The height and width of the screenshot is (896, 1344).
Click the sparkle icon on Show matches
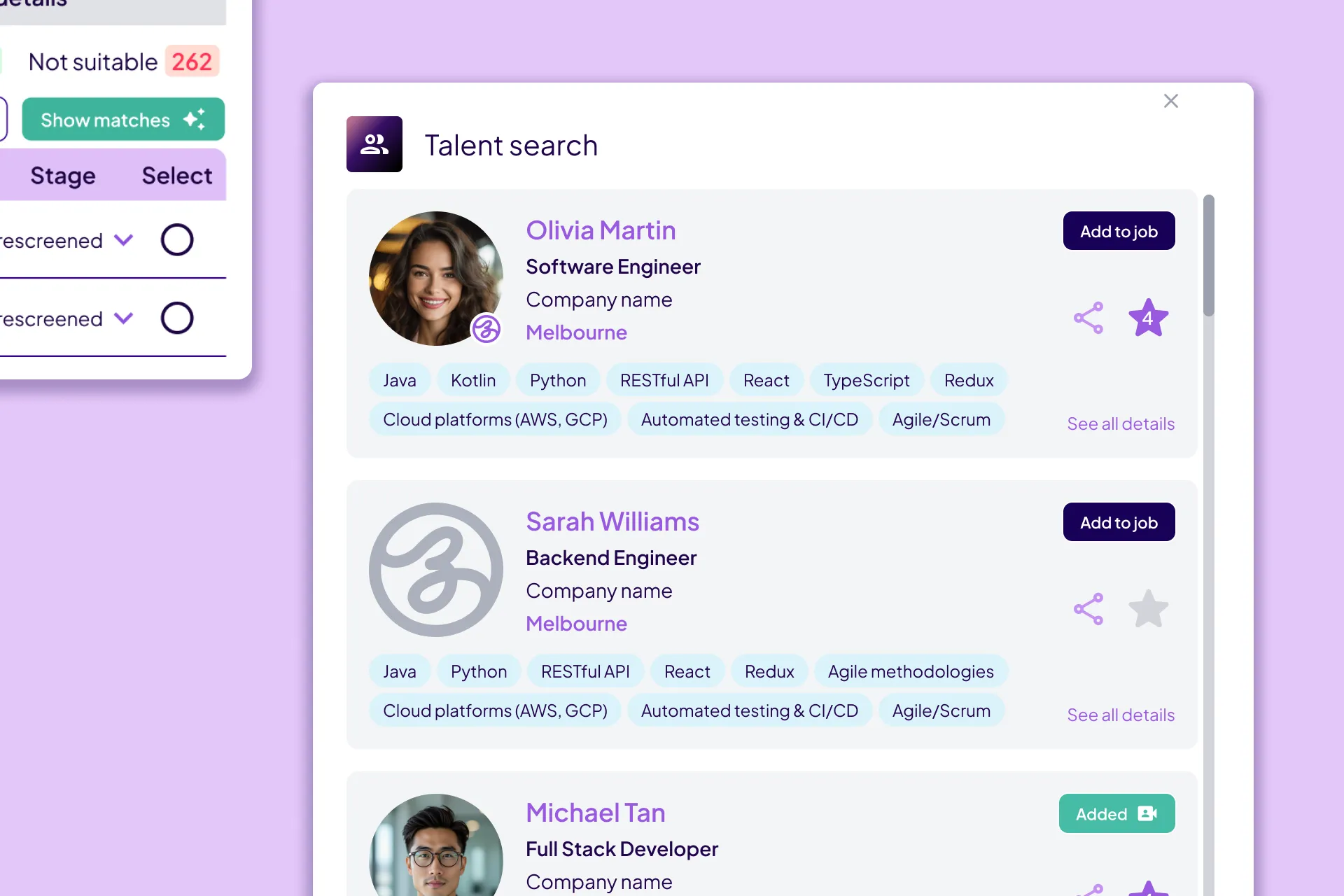pyautogui.click(x=195, y=120)
